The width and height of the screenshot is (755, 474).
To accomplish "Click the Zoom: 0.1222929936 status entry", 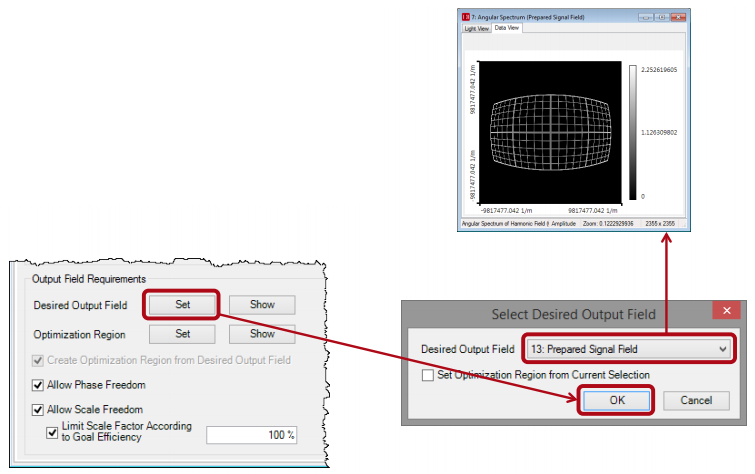I will [x=608, y=224].
